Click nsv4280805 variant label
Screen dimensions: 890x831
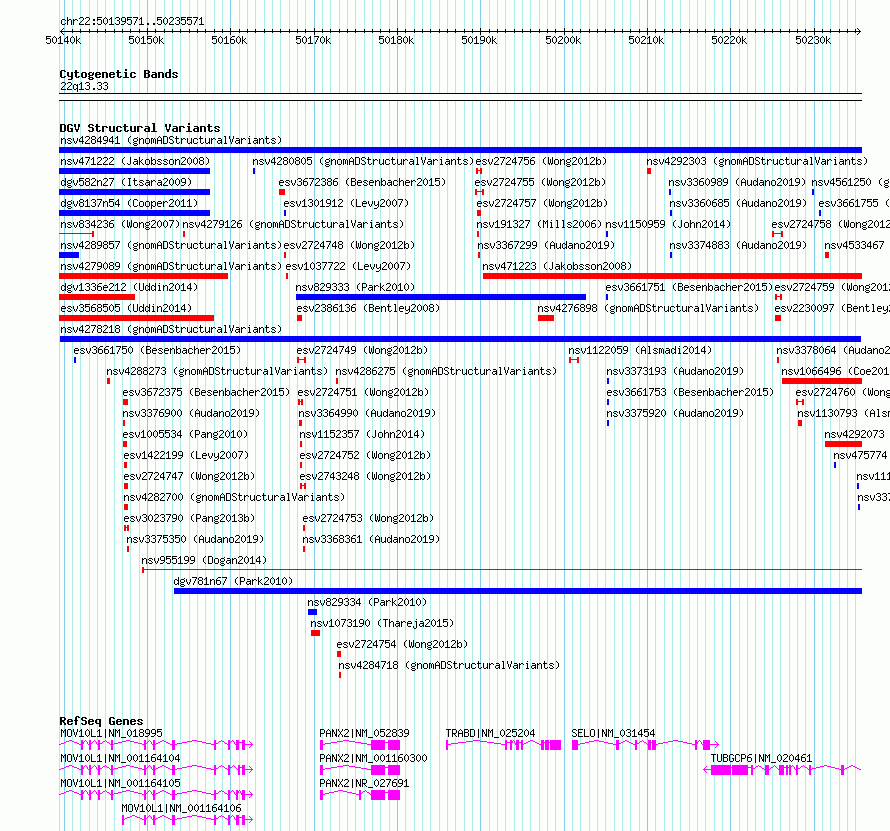click(x=363, y=161)
